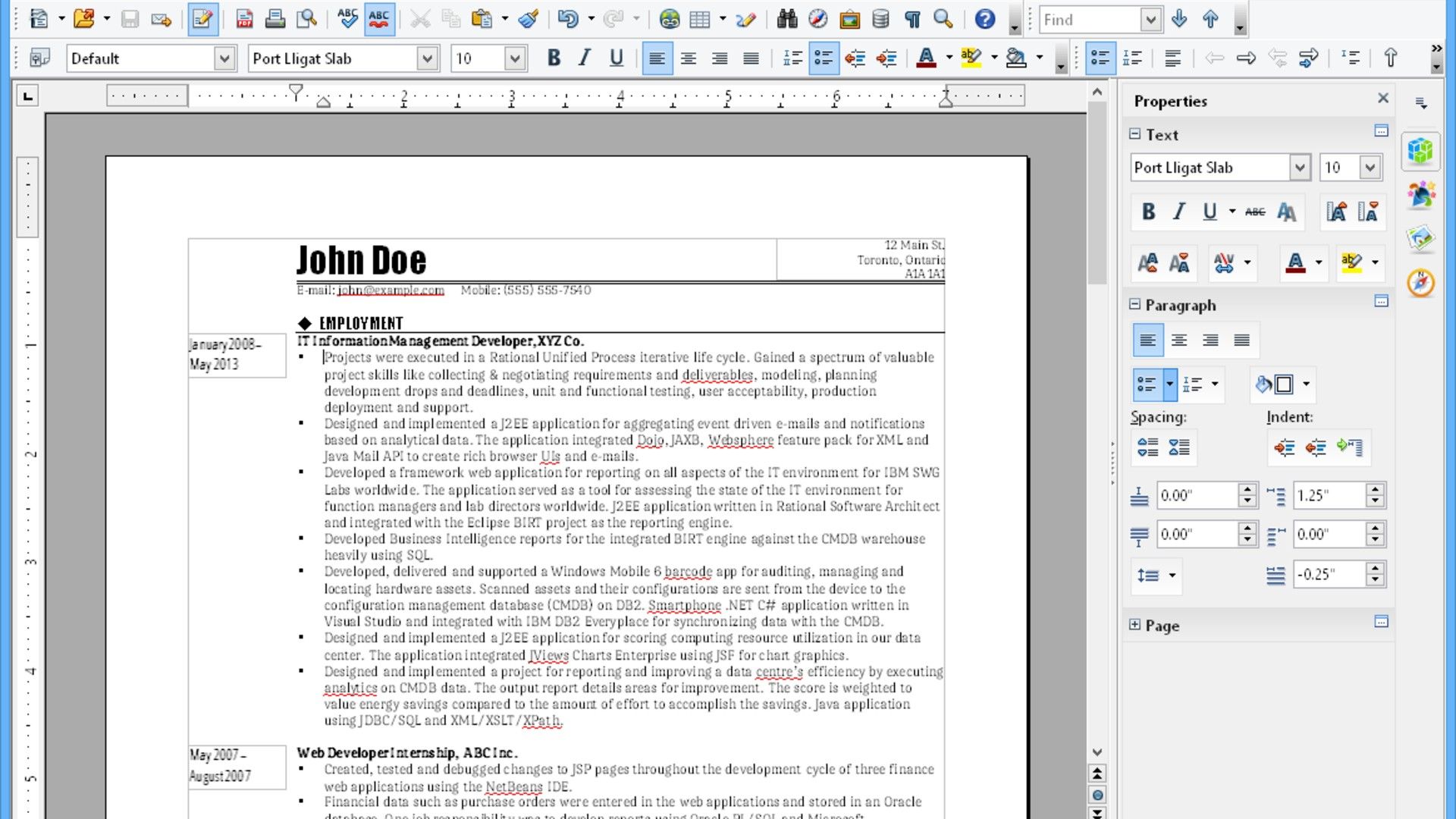Open Data Sources database icon
Viewport: 1456px width, 819px height.
pos(880,19)
